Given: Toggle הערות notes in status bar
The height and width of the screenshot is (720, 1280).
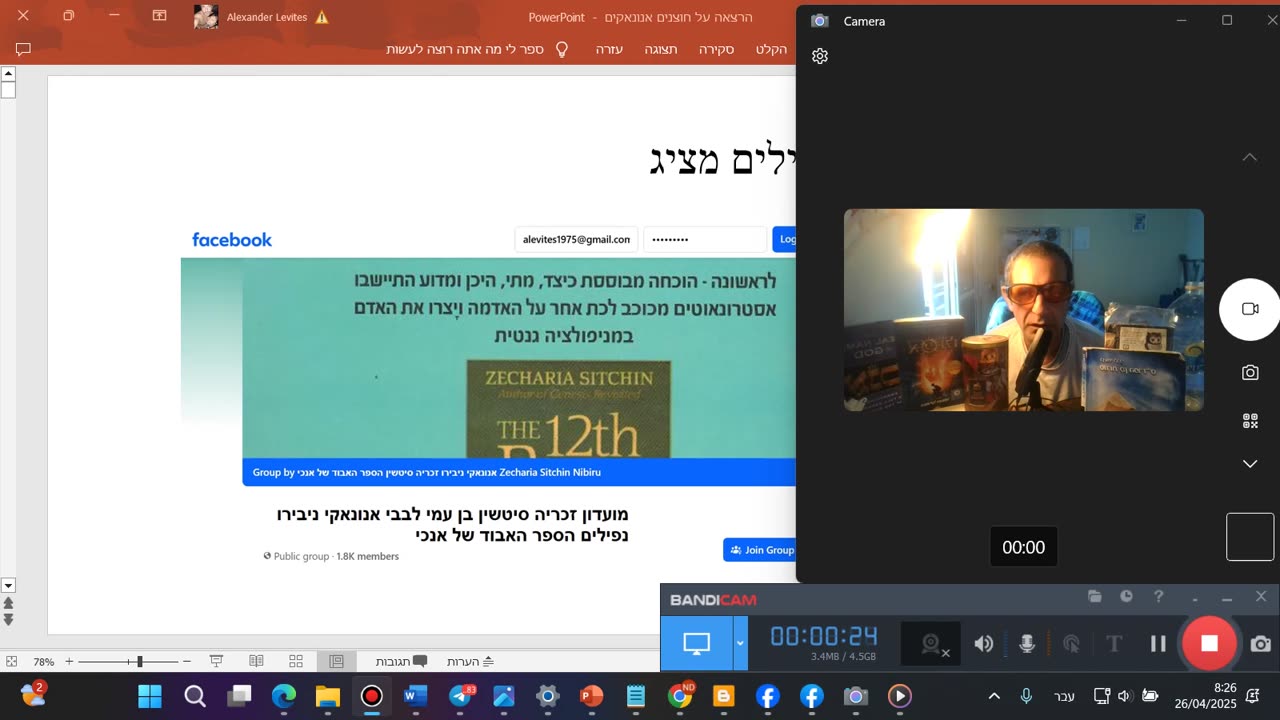Looking at the screenshot, I should [471, 661].
